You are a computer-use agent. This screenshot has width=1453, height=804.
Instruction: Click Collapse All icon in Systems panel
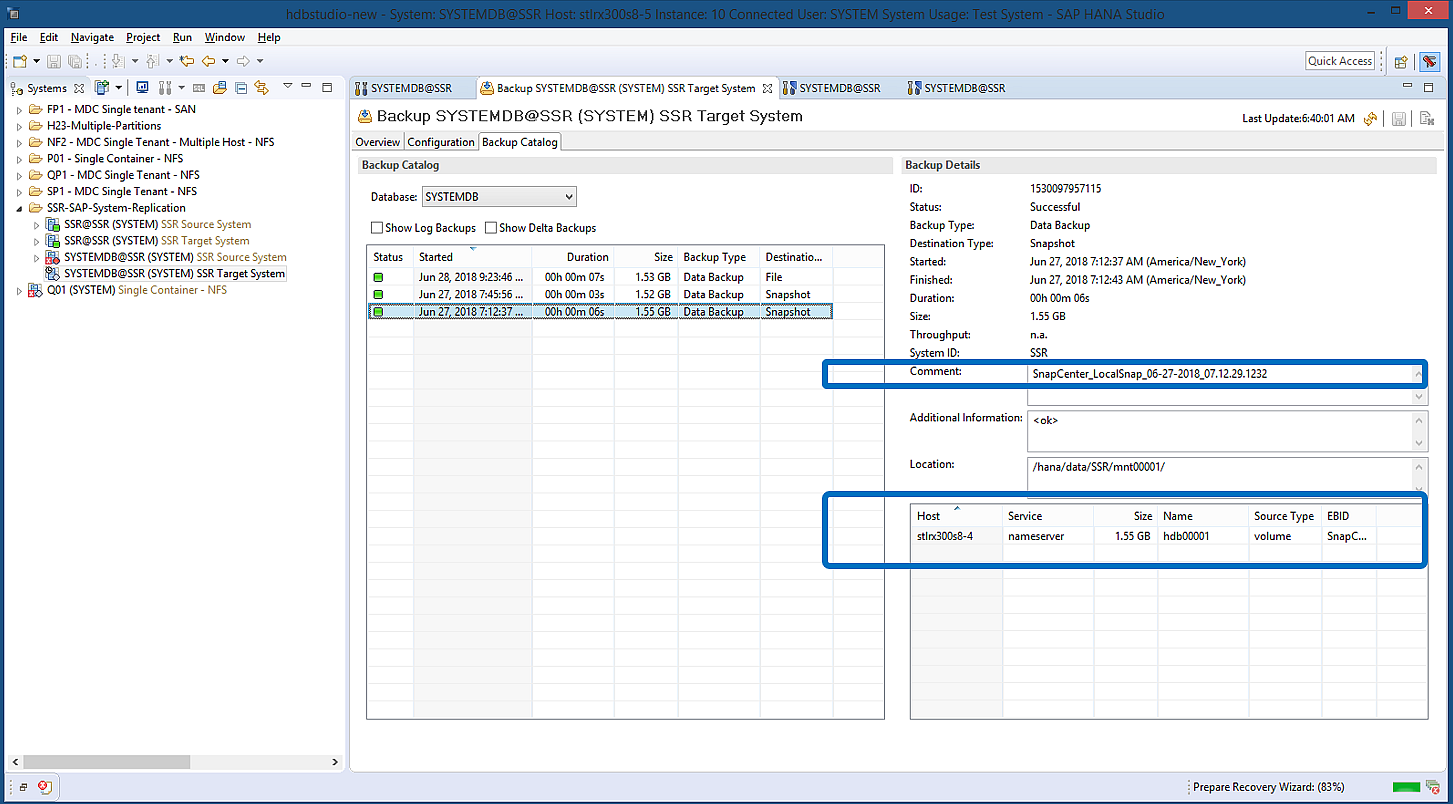tap(241, 88)
